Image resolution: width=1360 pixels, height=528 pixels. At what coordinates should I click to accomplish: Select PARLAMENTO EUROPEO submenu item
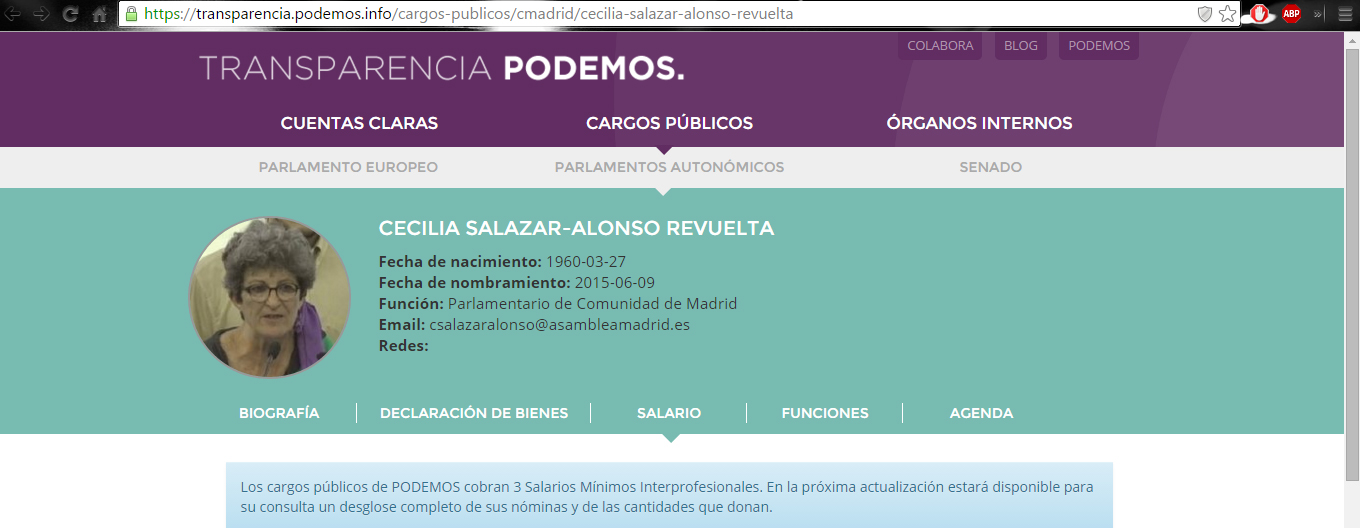click(348, 167)
